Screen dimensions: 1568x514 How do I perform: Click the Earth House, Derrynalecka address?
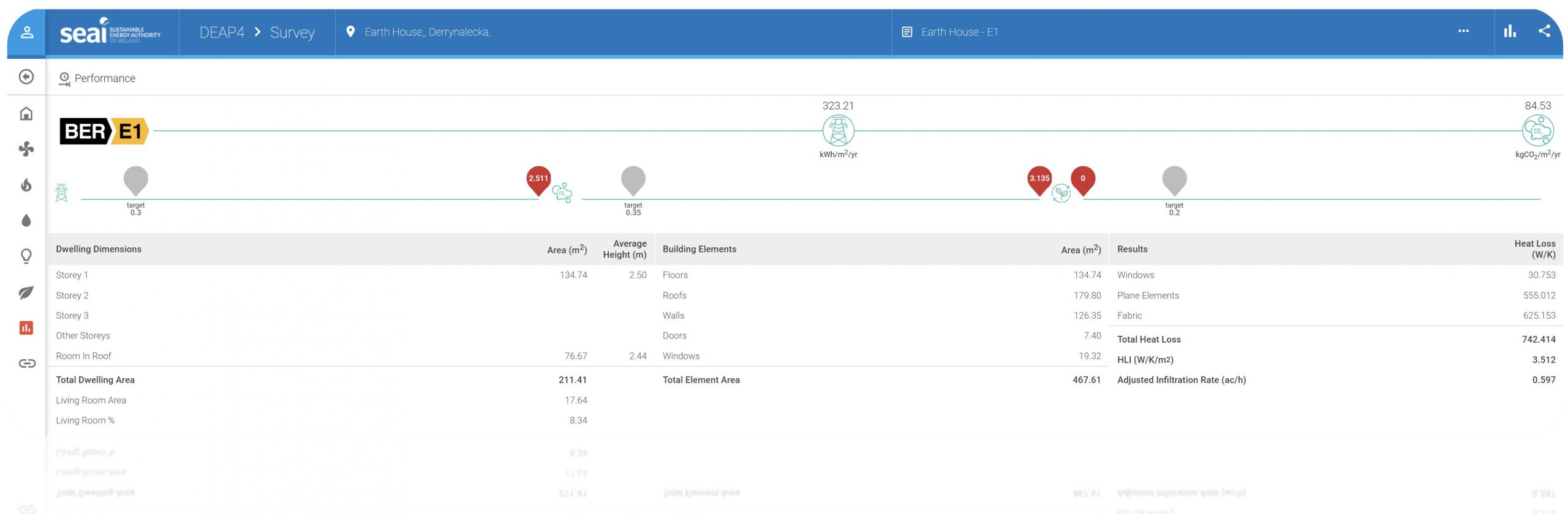(427, 32)
